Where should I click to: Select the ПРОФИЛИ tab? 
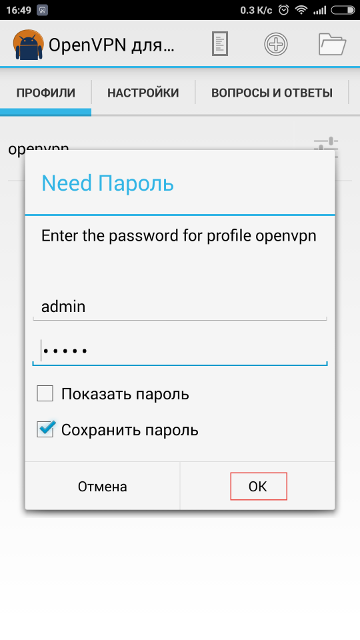pyautogui.click(x=46, y=93)
